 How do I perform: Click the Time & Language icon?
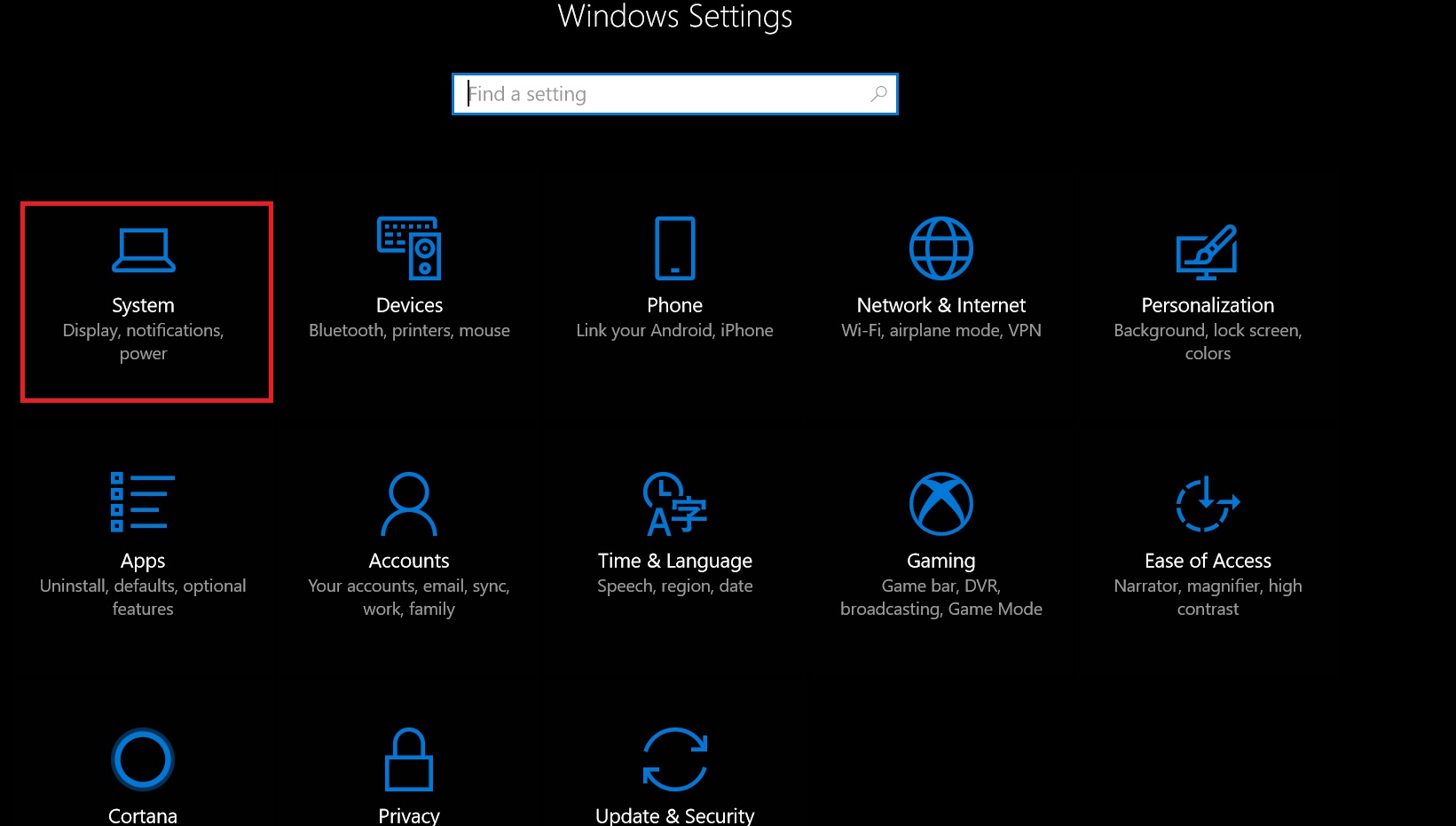(x=674, y=504)
